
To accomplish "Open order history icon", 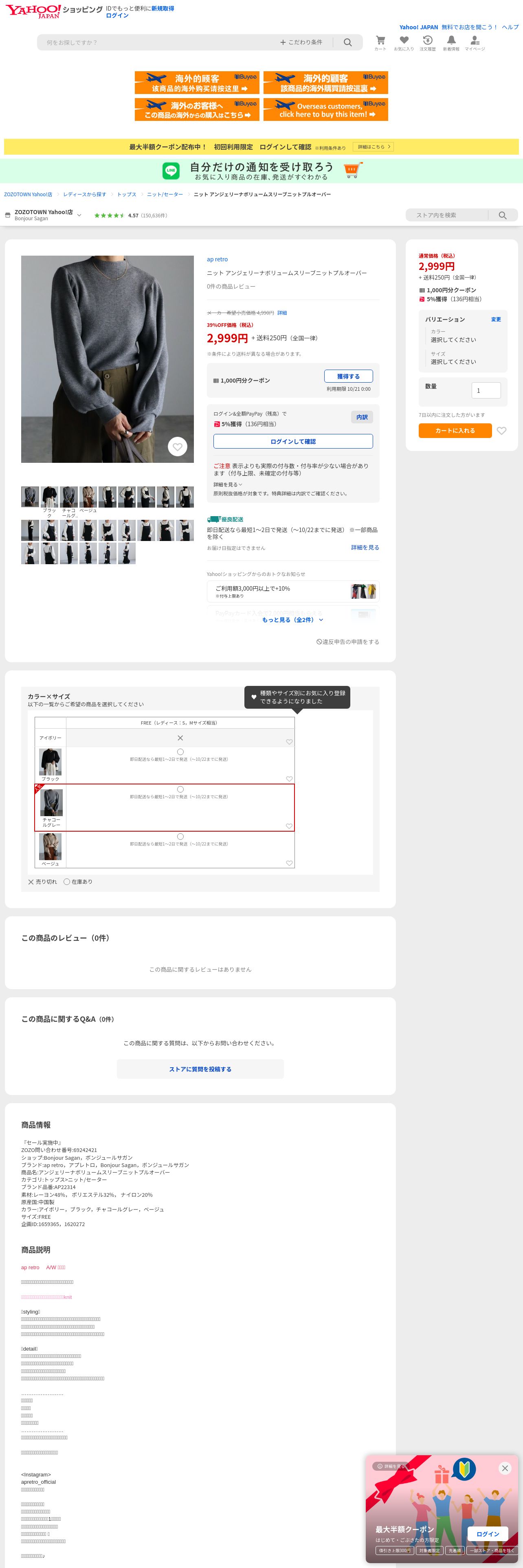I will coord(427,41).
